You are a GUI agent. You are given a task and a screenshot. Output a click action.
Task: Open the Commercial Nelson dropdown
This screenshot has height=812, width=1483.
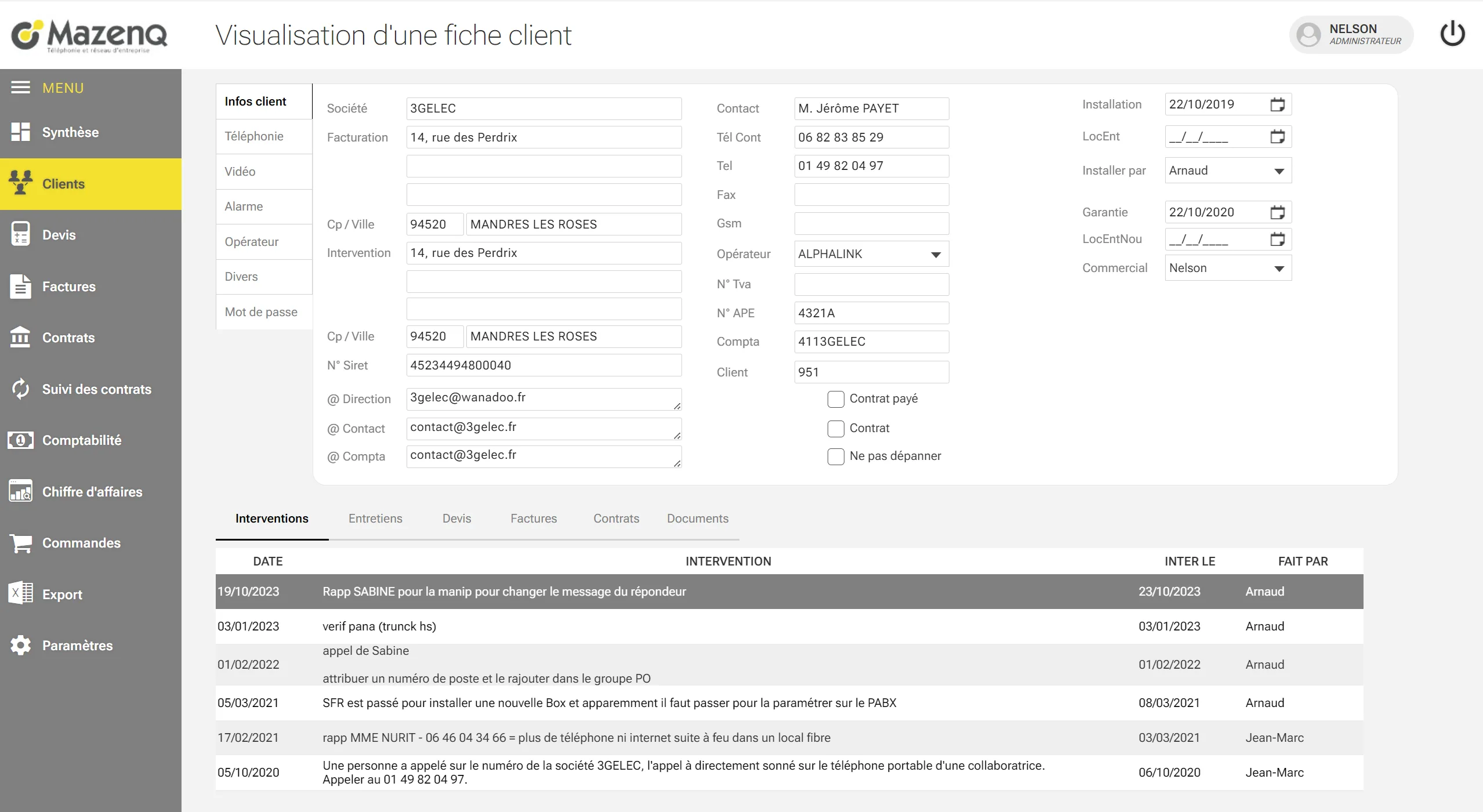[x=1228, y=268]
